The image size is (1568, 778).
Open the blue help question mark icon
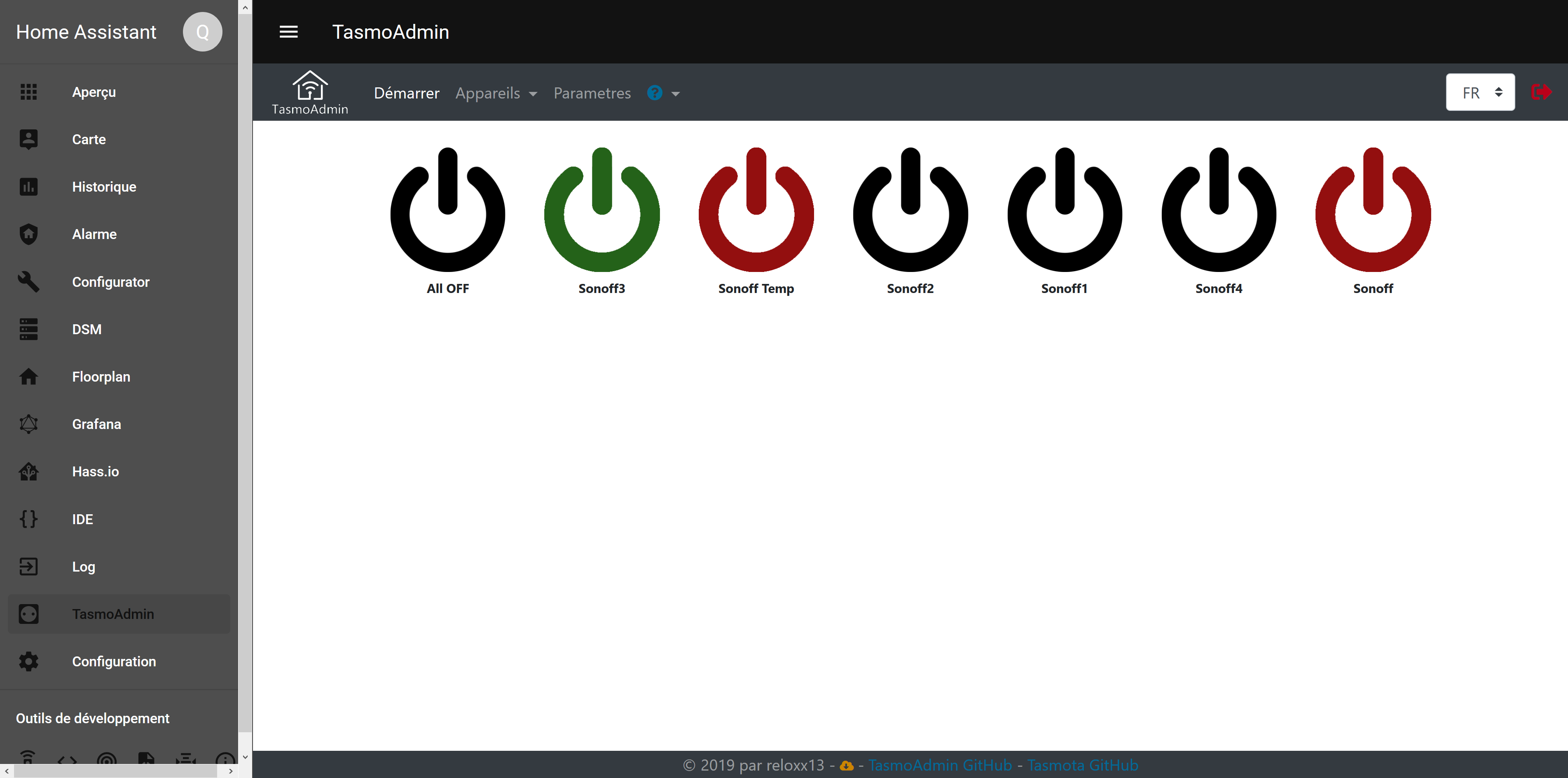point(654,93)
